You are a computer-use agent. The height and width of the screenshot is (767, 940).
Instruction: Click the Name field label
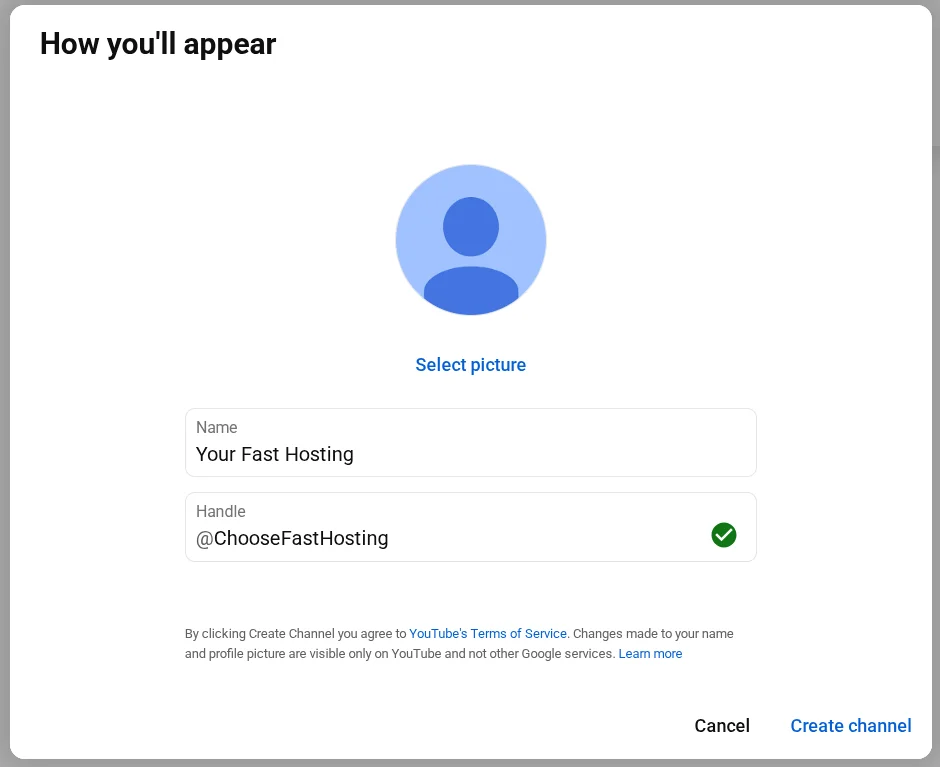[x=217, y=427]
